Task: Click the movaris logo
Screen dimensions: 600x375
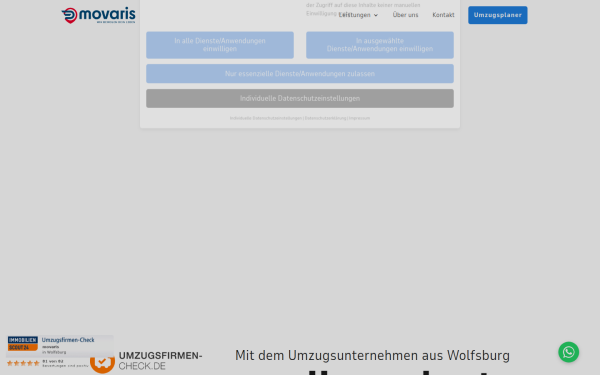Action: [x=98, y=15]
